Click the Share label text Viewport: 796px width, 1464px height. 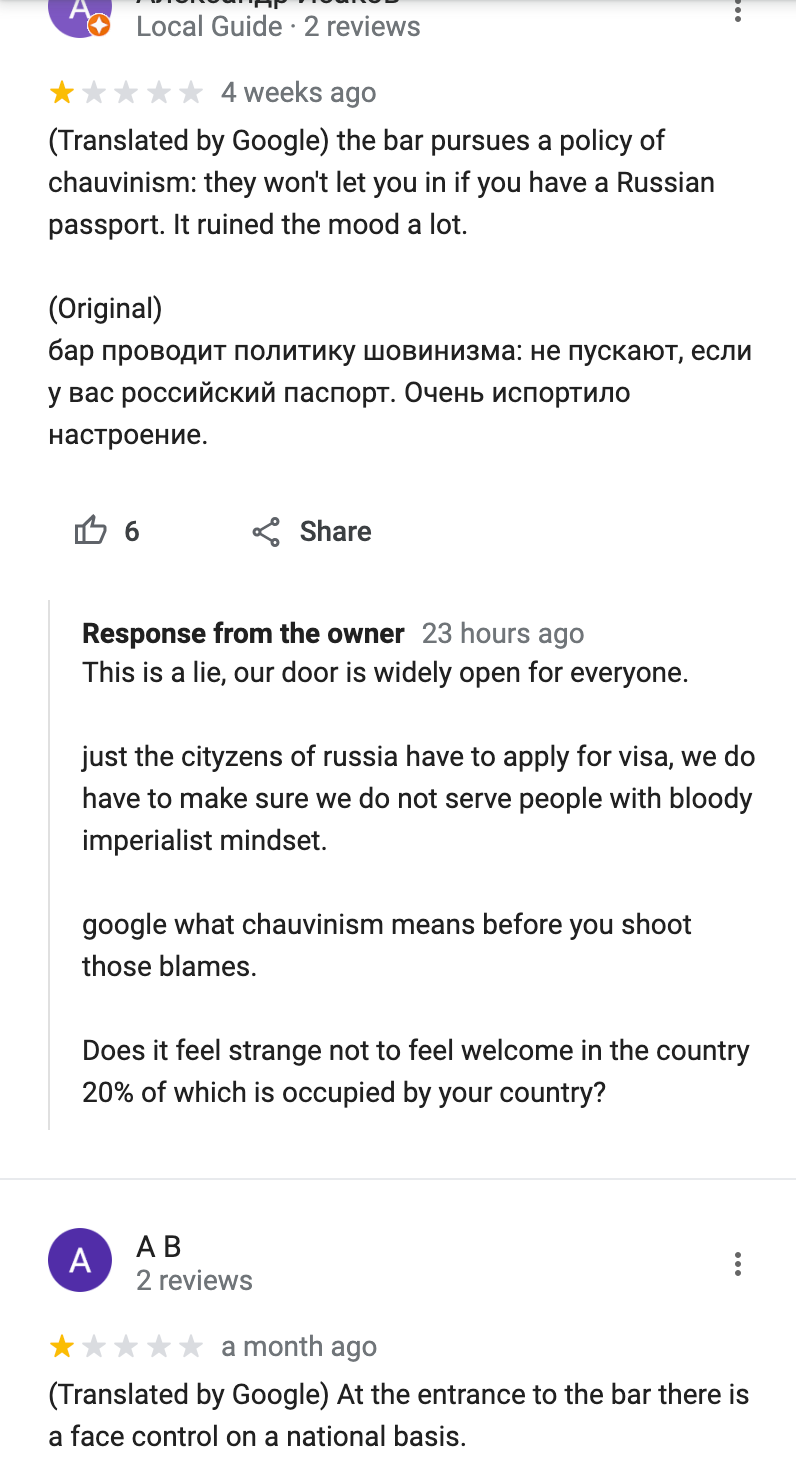point(335,531)
